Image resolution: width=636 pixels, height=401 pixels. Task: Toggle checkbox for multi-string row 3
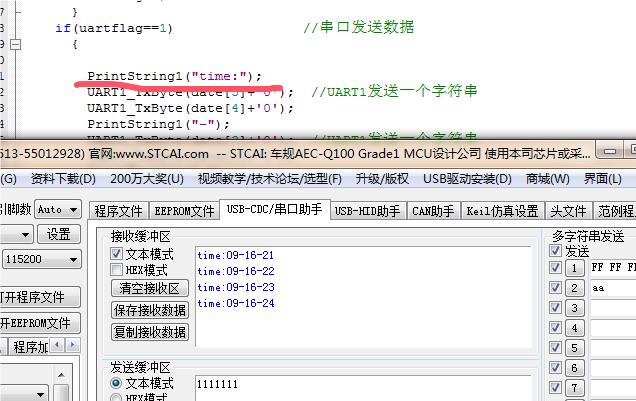[555, 307]
